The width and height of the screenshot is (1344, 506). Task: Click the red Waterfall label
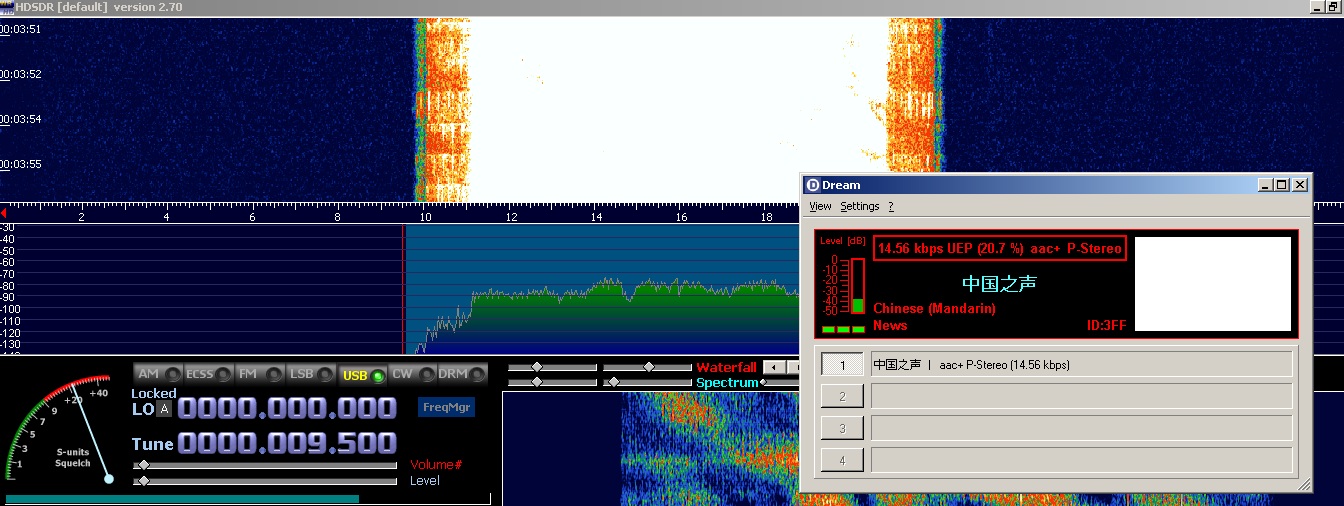[x=726, y=368]
